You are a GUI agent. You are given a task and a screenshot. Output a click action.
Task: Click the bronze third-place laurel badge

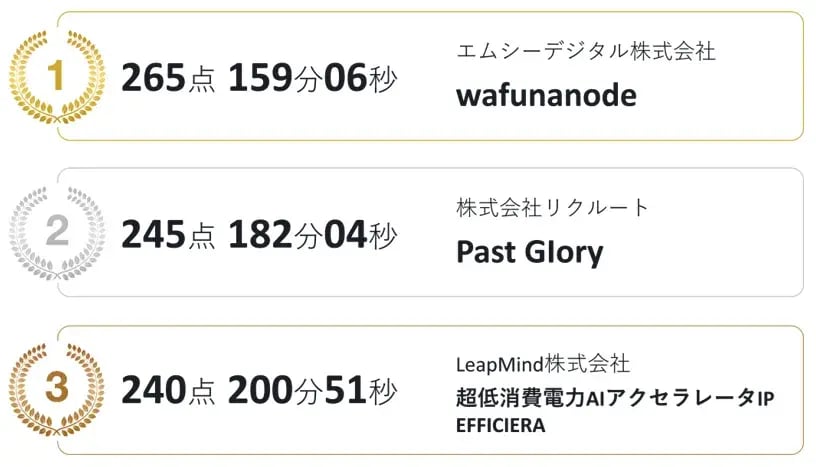click(x=56, y=389)
